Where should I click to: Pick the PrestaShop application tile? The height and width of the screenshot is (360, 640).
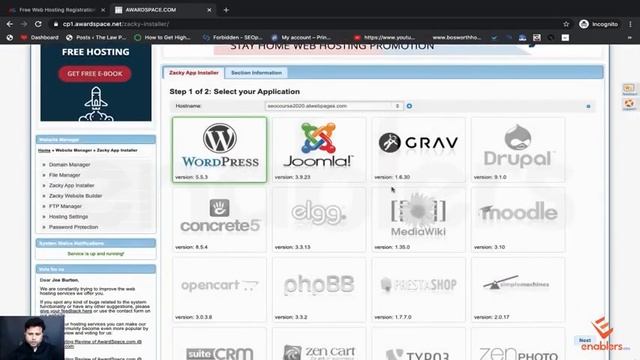click(x=418, y=289)
